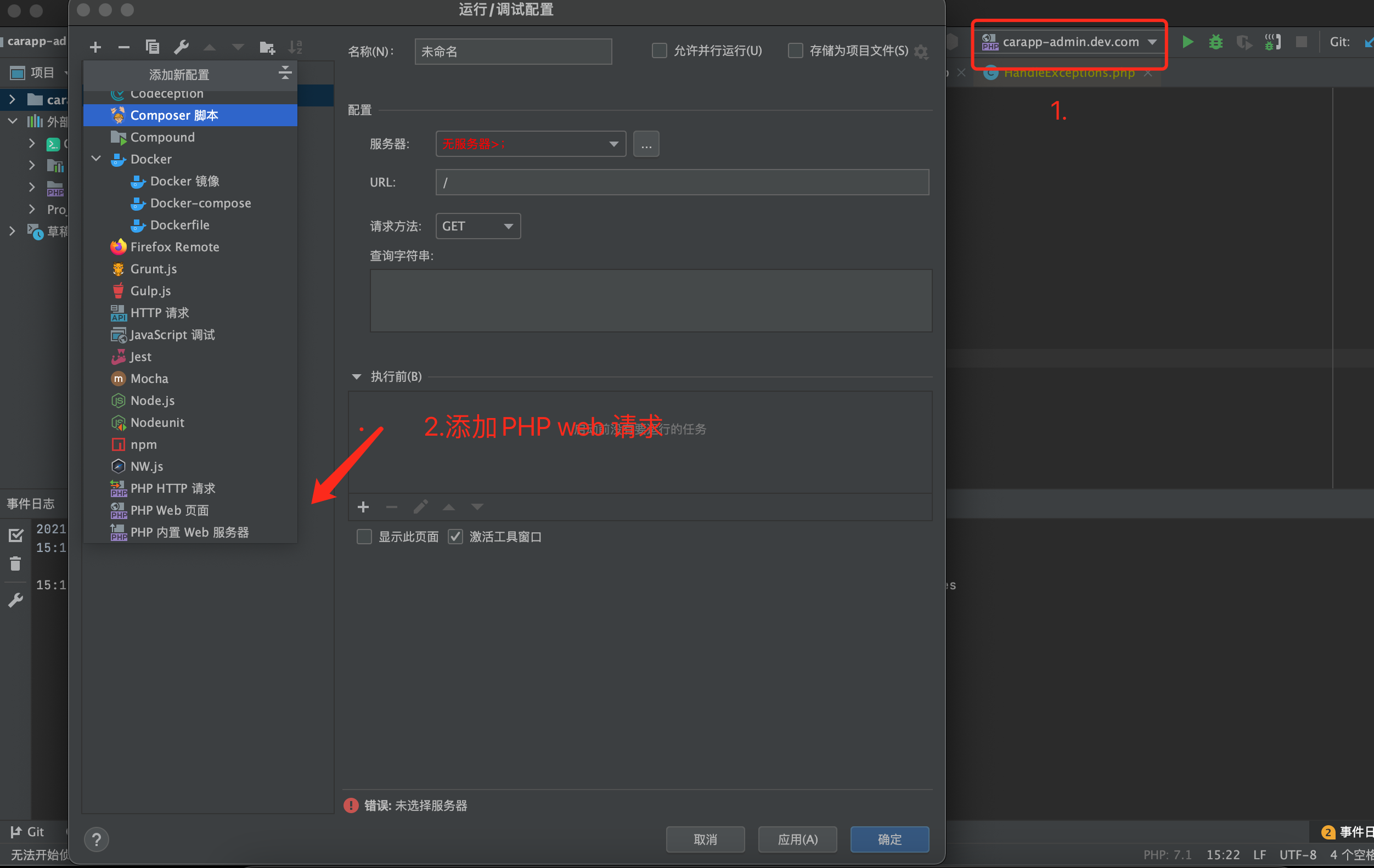Screen dimensions: 1374x868
Task: Click the URL input field
Action: point(682,182)
